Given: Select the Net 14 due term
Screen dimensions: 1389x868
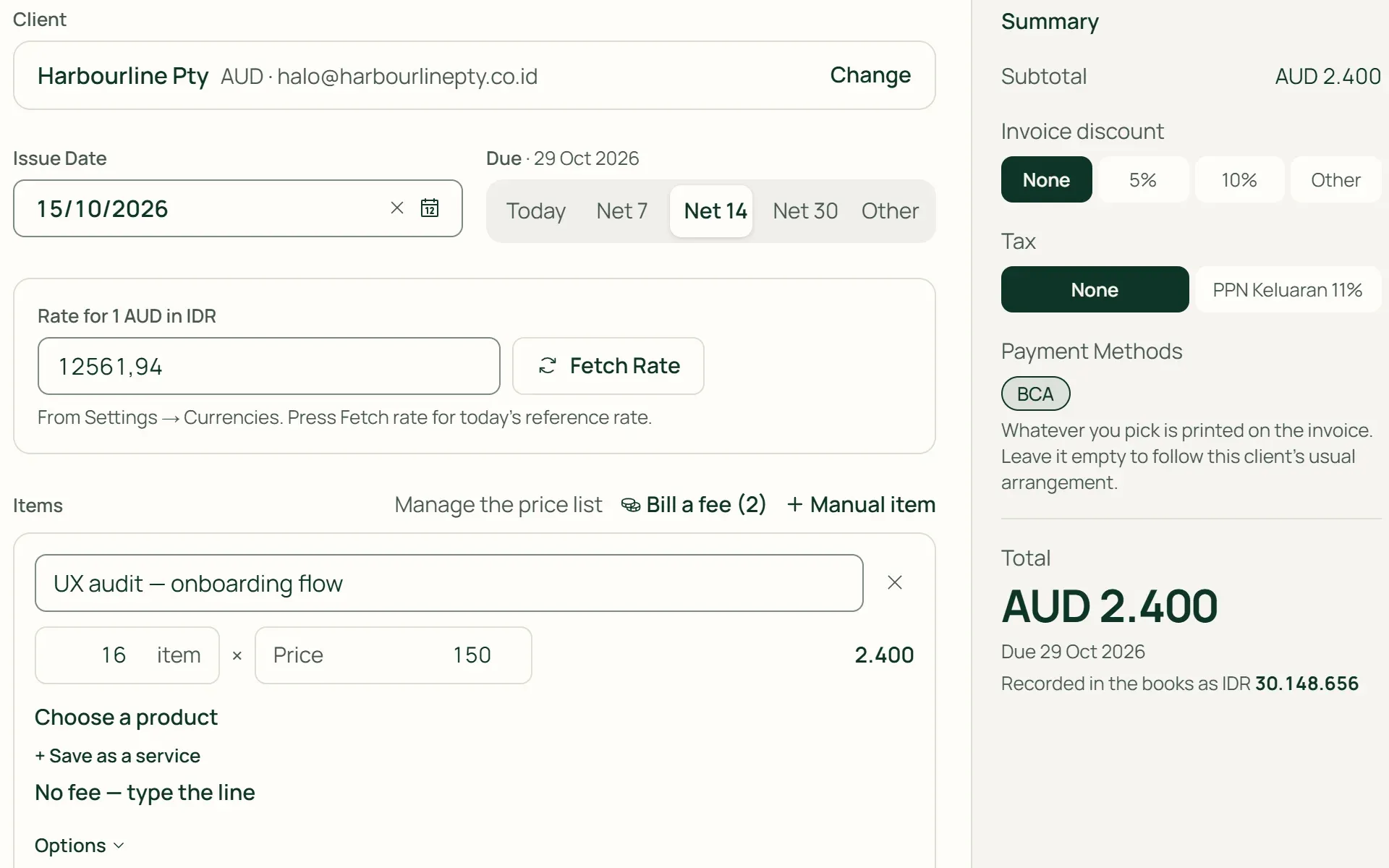Looking at the screenshot, I should point(711,211).
